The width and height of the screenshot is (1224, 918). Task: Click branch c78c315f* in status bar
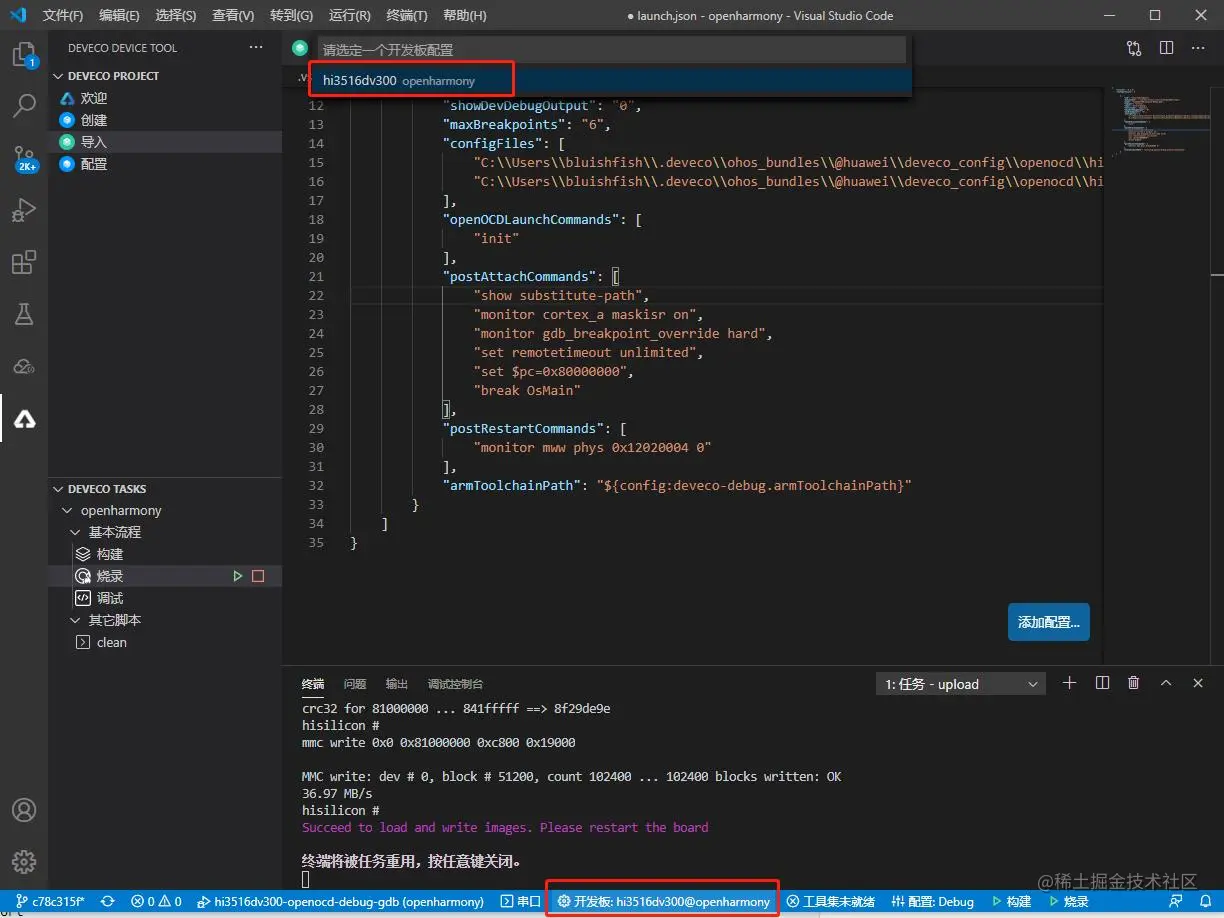50,901
